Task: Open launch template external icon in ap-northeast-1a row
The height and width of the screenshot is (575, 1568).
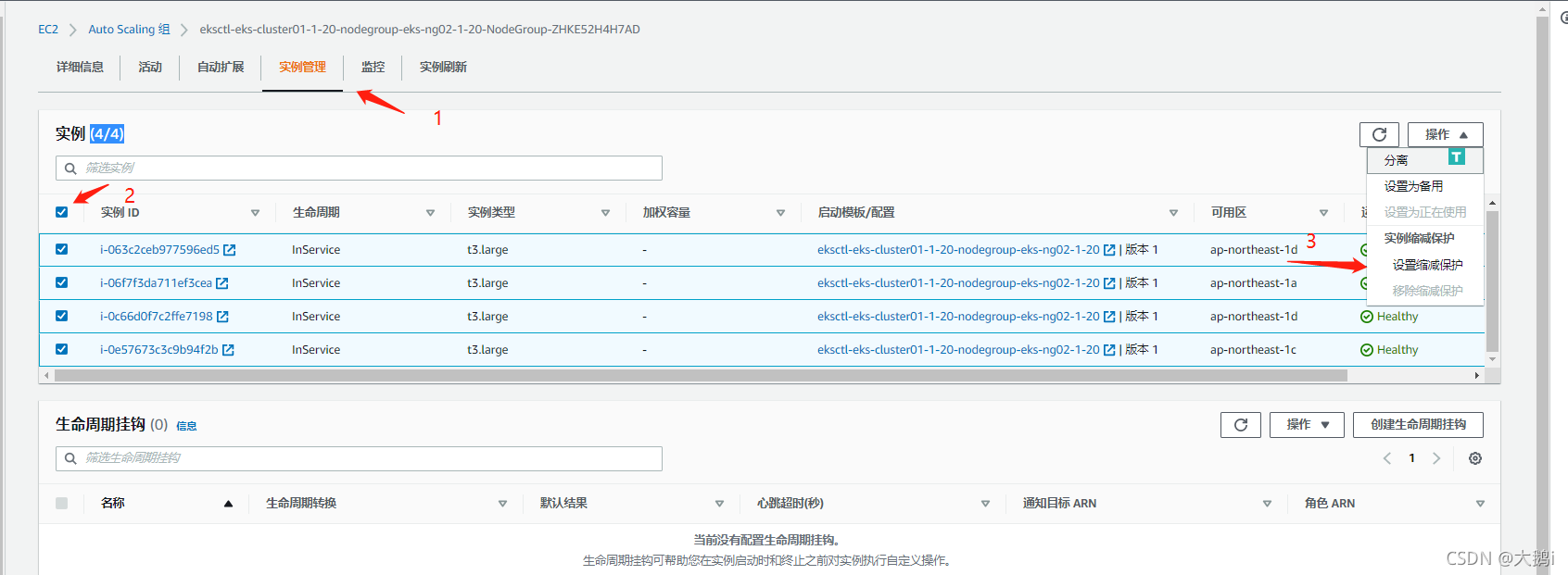Action: point(1109,283)
